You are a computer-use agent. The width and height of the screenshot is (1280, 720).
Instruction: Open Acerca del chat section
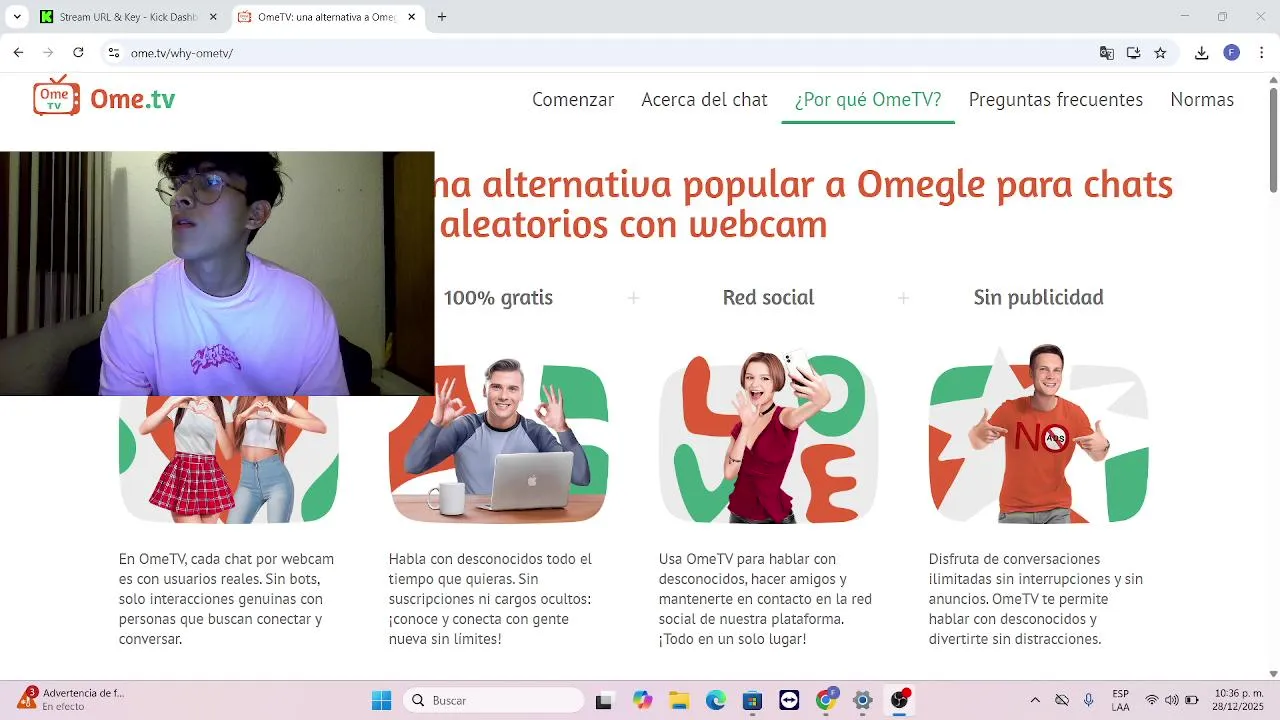tap(704, 100)
